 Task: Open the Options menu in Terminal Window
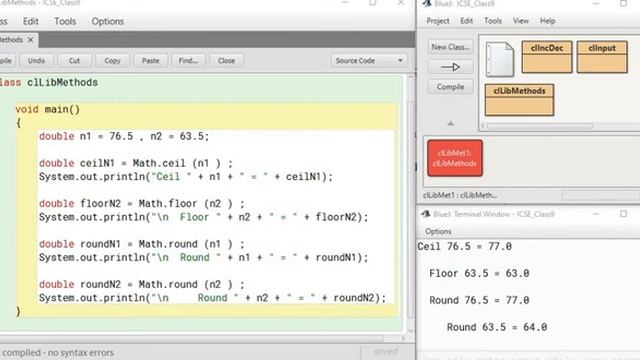coord(438,231)
